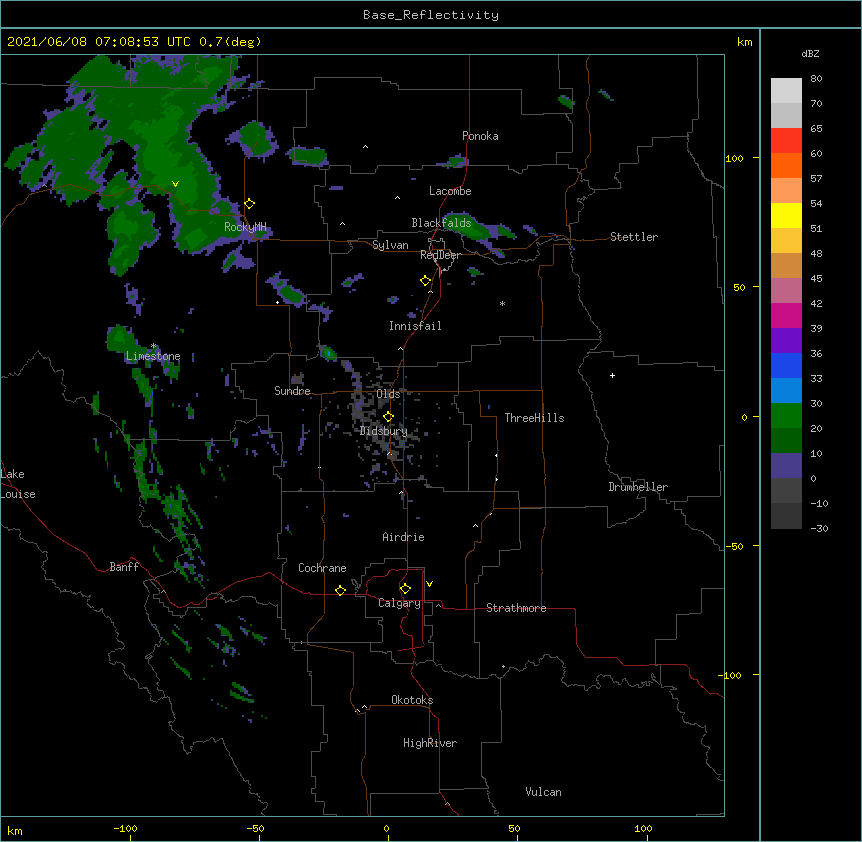The width and height of the screenshot is (862, 842).
Task: Click the white plus marker west of Drumheller region
Action: pos(612,375)
